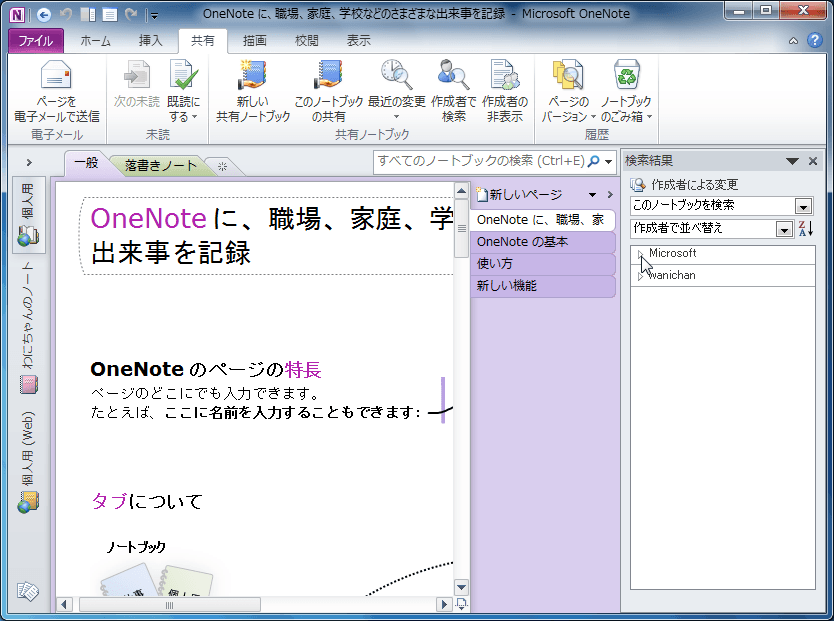Viewport: 834px width, 621px height.
Task: Switch to the 表示 ribbon tab
Action: pyautogui.click(x=358, y=41)
